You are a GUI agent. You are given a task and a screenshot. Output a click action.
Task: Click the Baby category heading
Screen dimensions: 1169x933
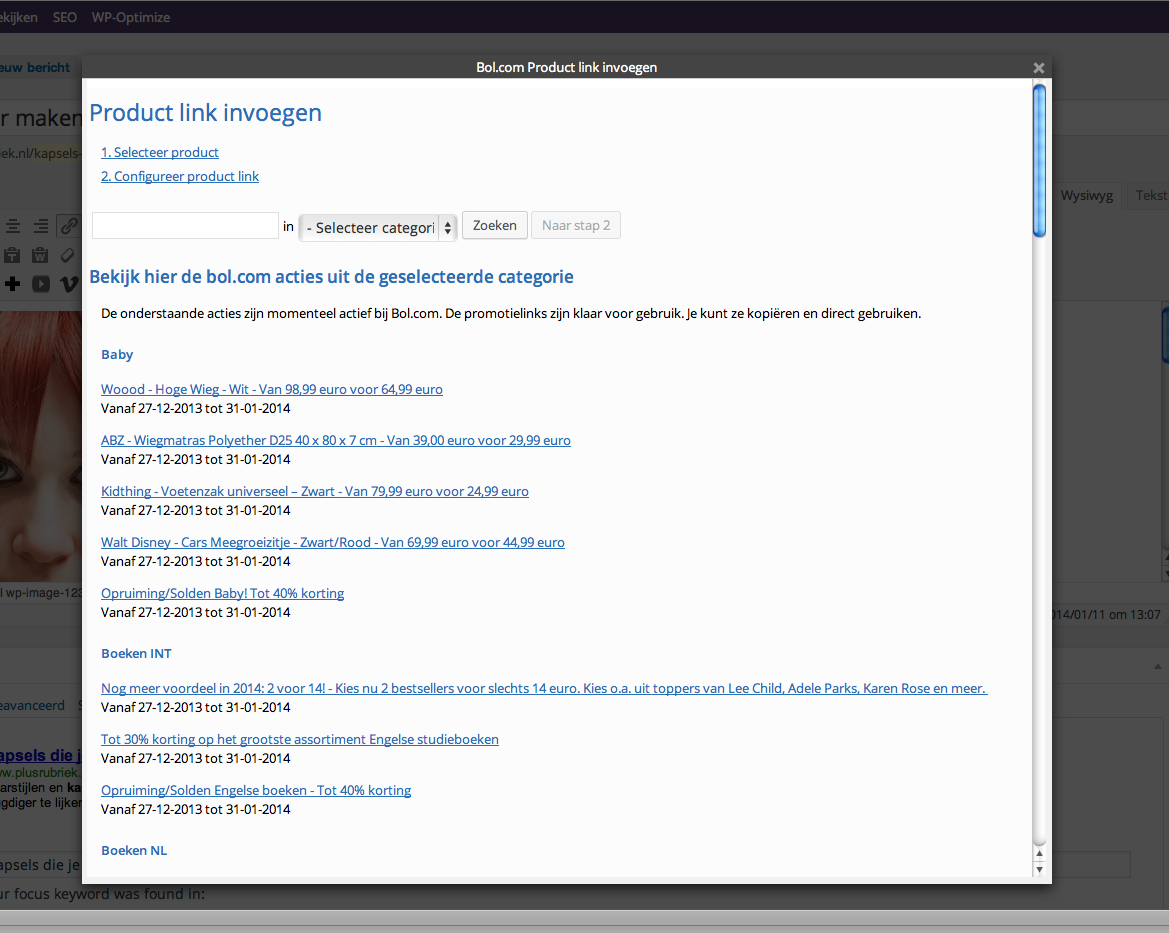pos(117,354)
